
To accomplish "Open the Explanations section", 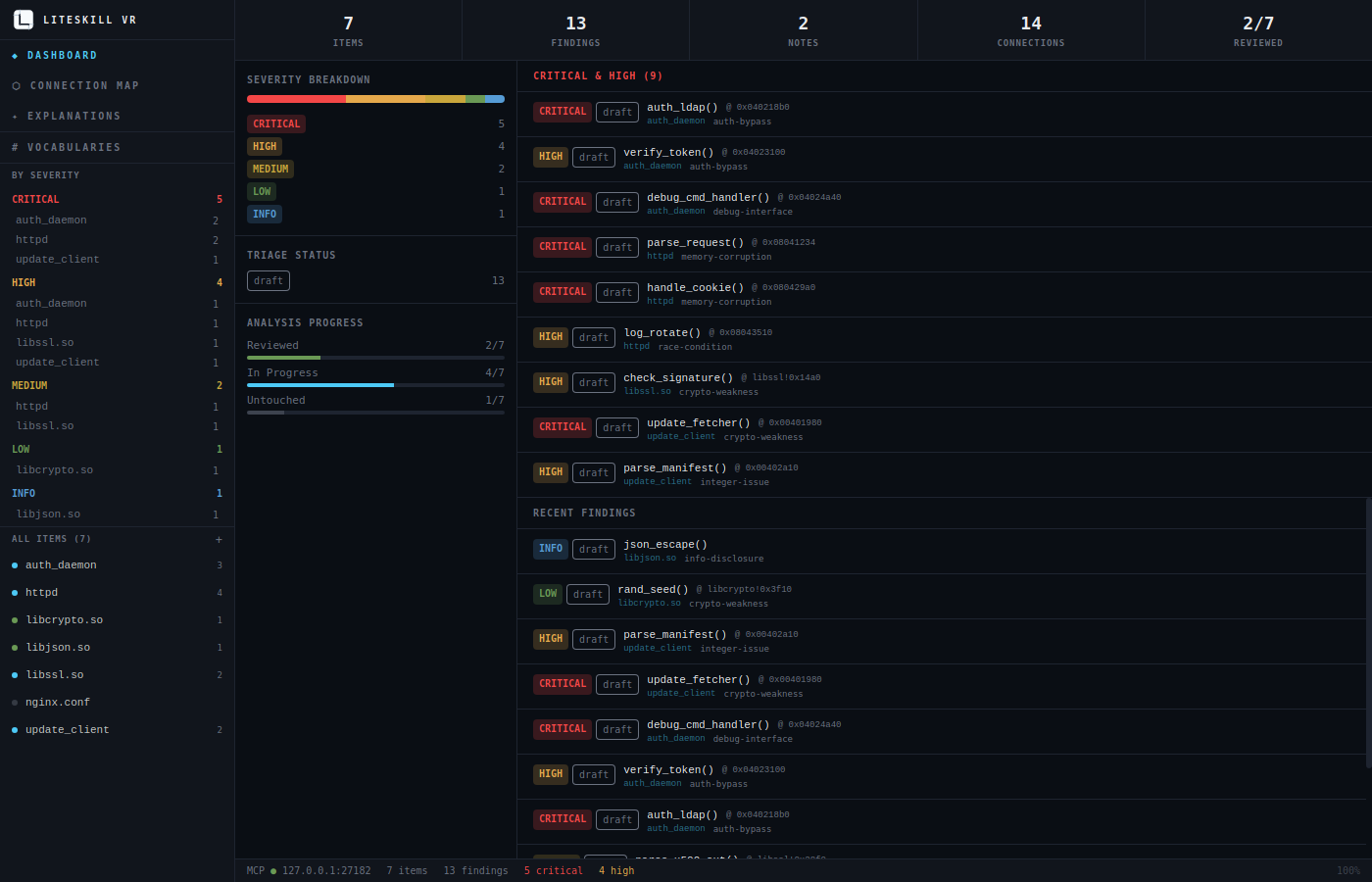I will tap(117, 117).
